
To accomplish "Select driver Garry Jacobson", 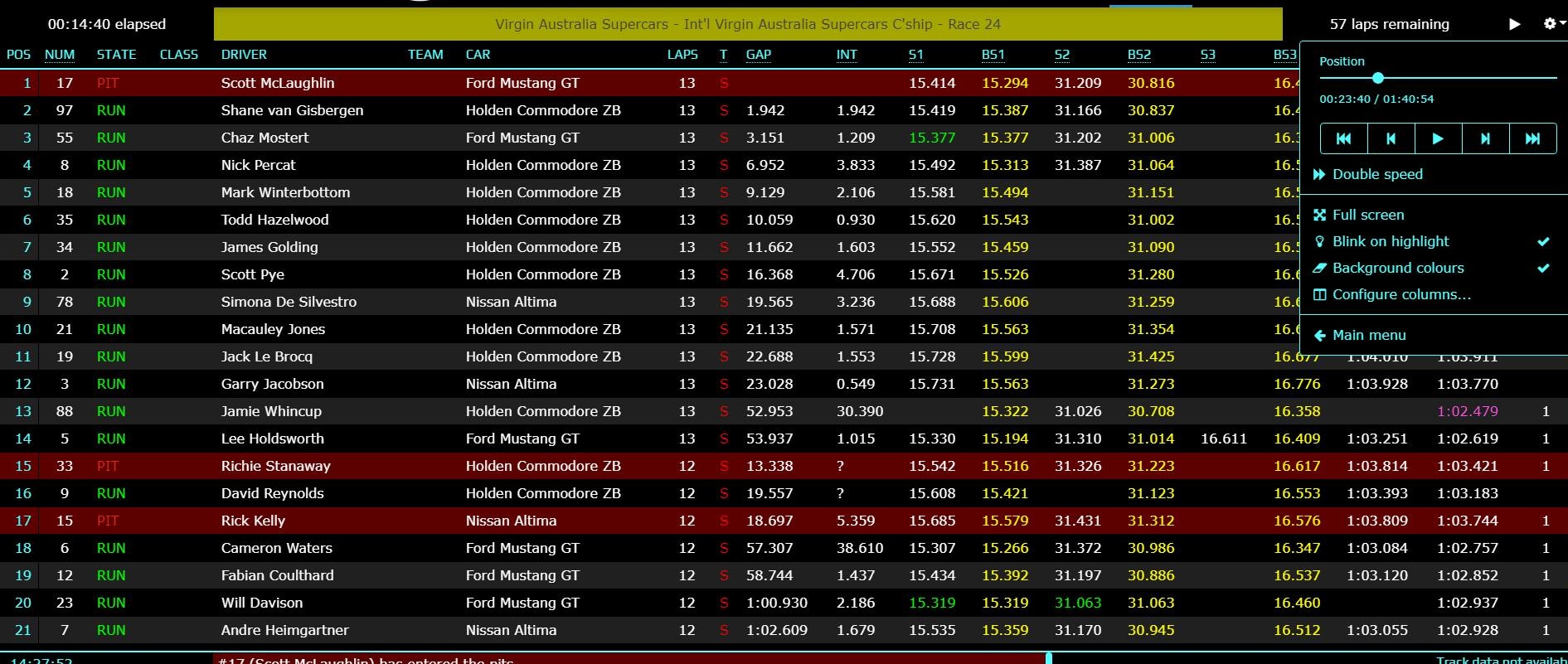I will pyautogui.click(x=272, y=384).
